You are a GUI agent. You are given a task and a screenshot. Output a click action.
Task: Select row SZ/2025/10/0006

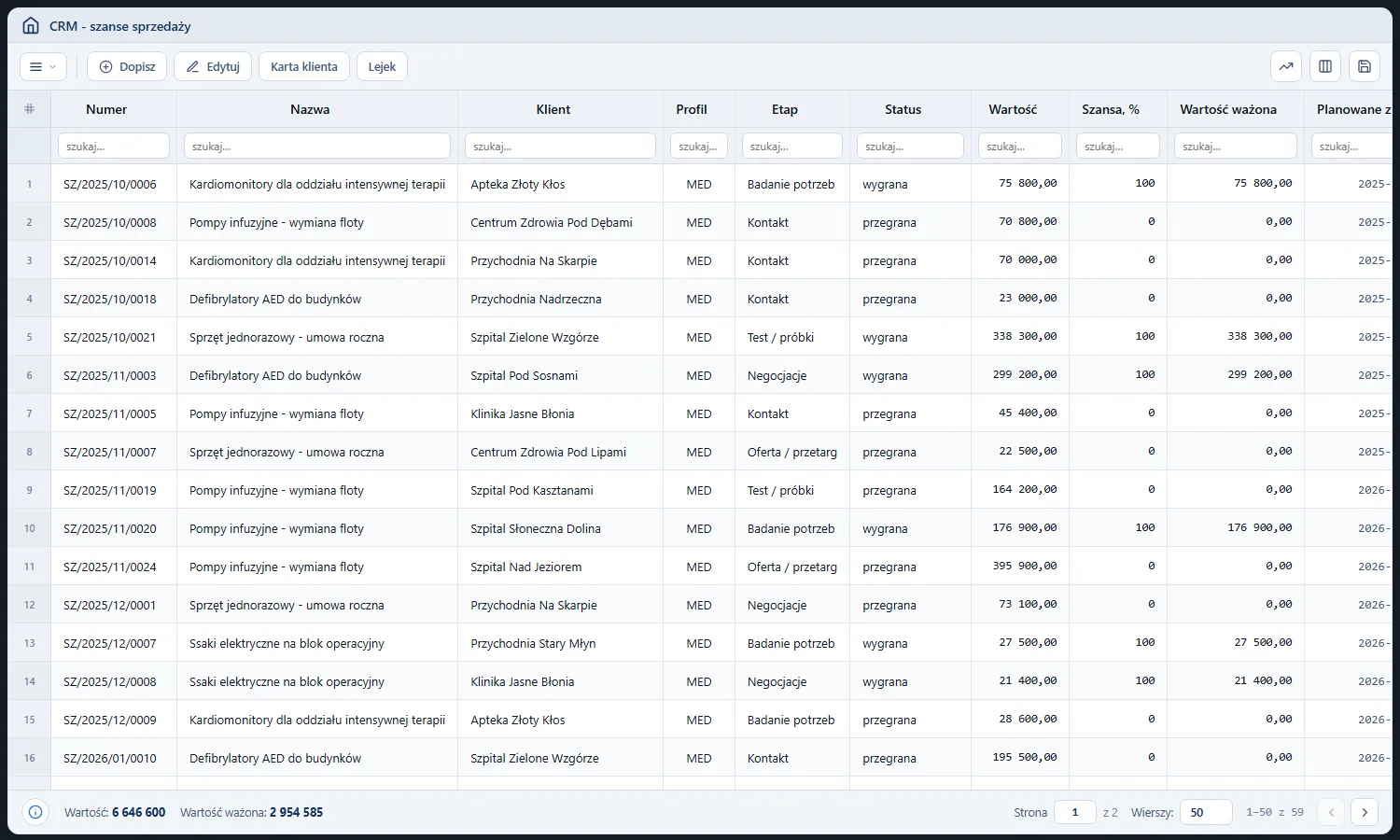700,184
